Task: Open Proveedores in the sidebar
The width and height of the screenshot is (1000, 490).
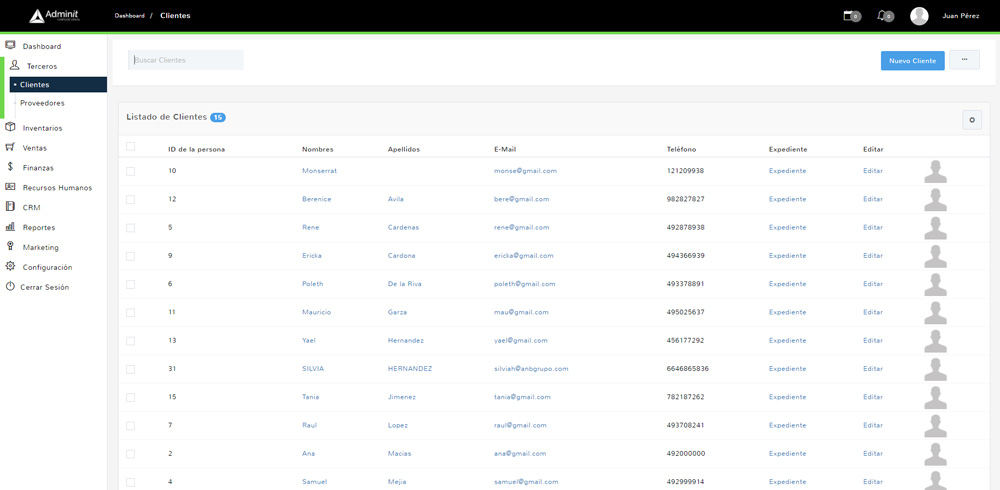Action: [x=42, y=103]
